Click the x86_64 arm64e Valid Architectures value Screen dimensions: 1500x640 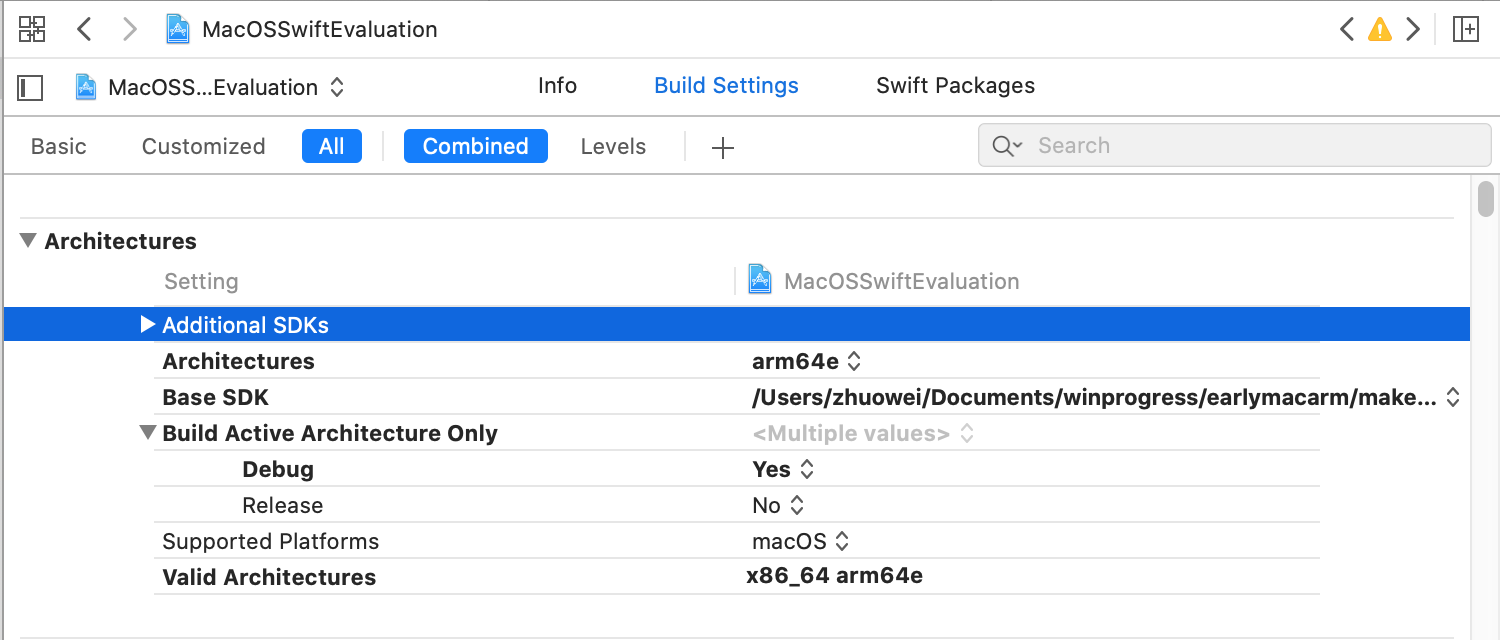[834, 576]
